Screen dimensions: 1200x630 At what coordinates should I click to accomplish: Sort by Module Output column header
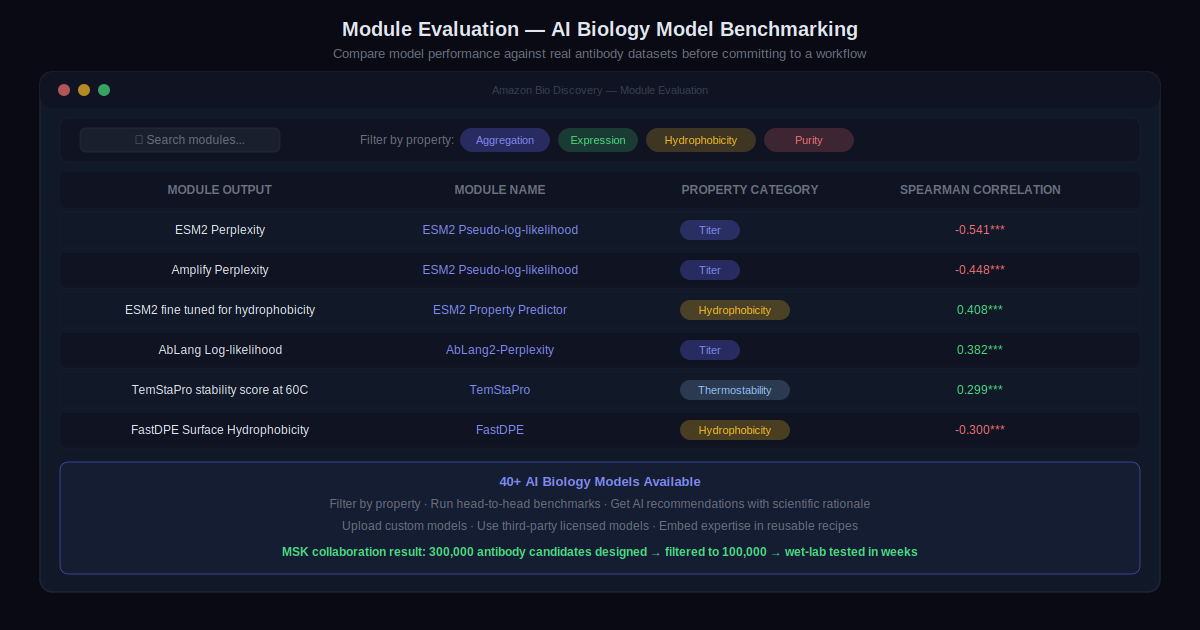(219, 190)
